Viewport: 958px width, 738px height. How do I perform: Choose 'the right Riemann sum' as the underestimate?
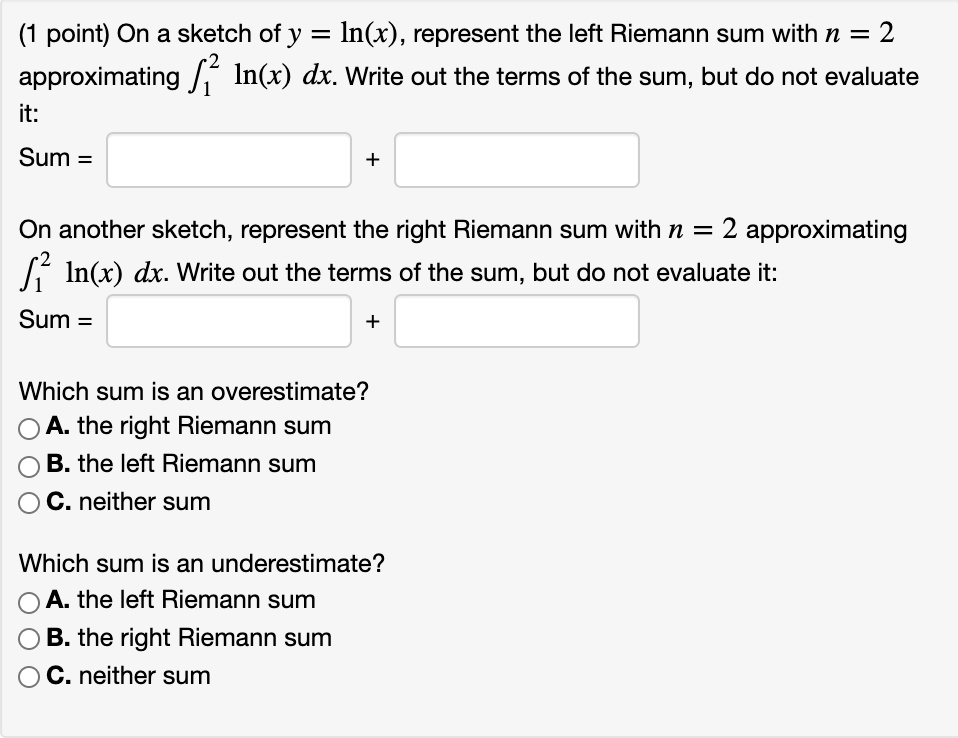[x=27, y=638]
